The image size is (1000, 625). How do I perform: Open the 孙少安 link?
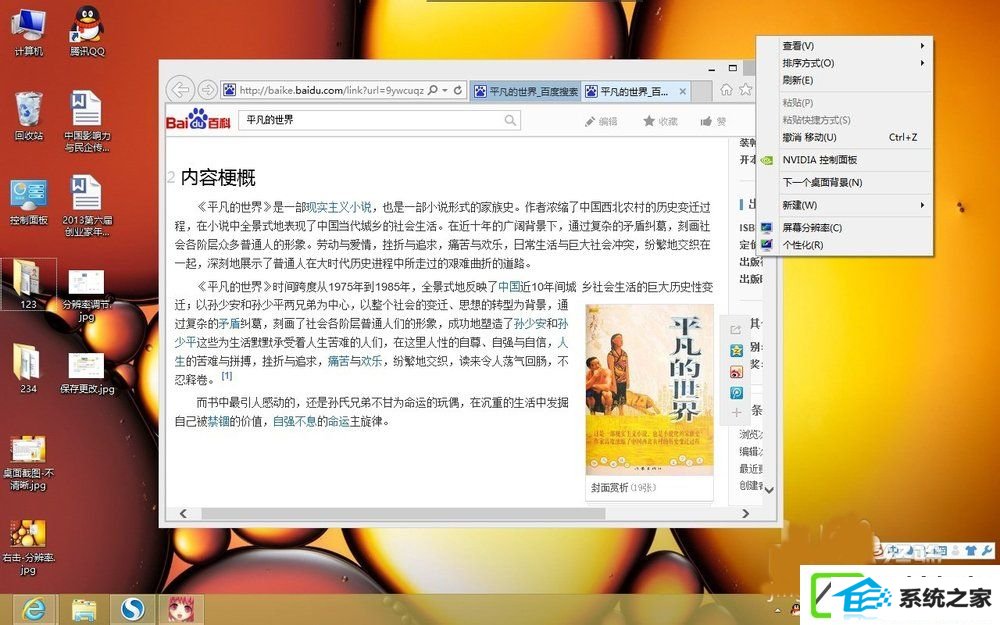point(529,323)
